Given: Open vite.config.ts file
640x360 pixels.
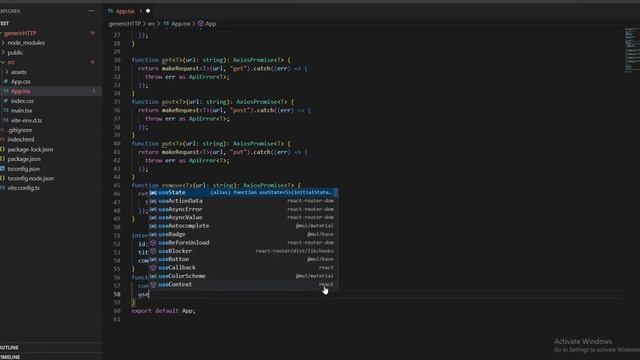Looking at the screenshot, I should pyautogui.click(x=24, y=188).
